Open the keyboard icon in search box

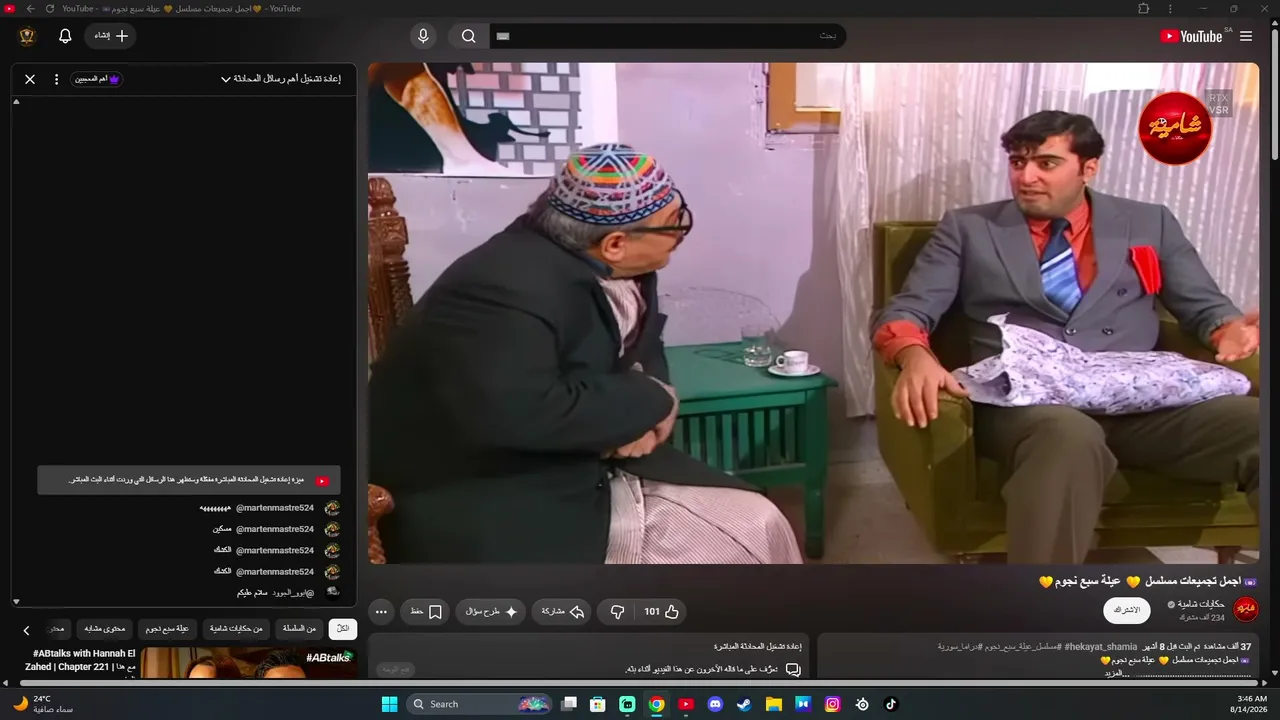(x=503, y=36)
